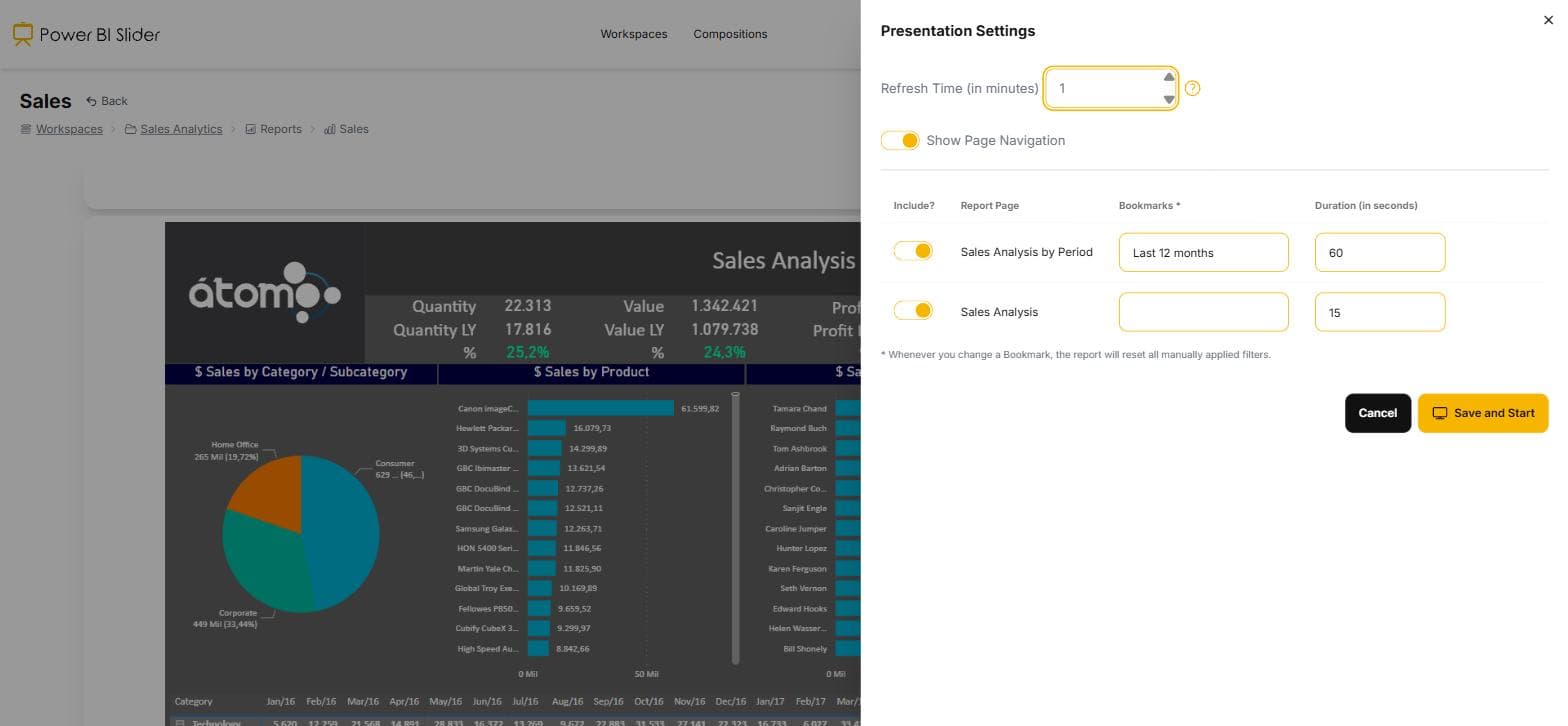Toggle the Show Page Navigation switch

pos(900,140)
